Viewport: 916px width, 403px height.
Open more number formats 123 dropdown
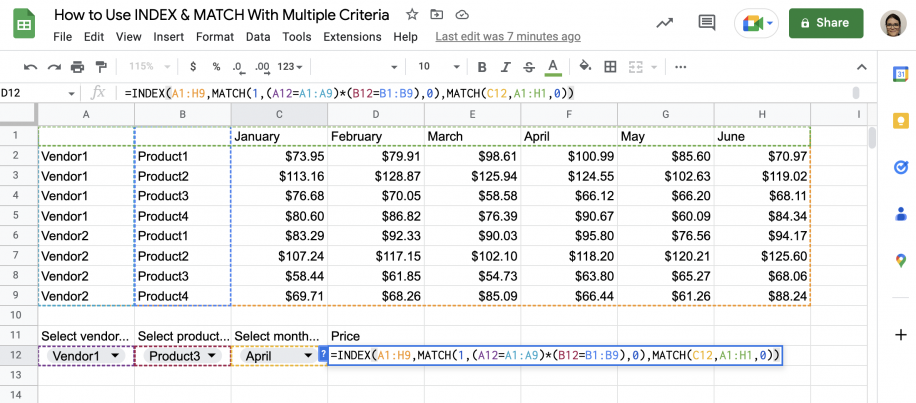tap(290, 67)
